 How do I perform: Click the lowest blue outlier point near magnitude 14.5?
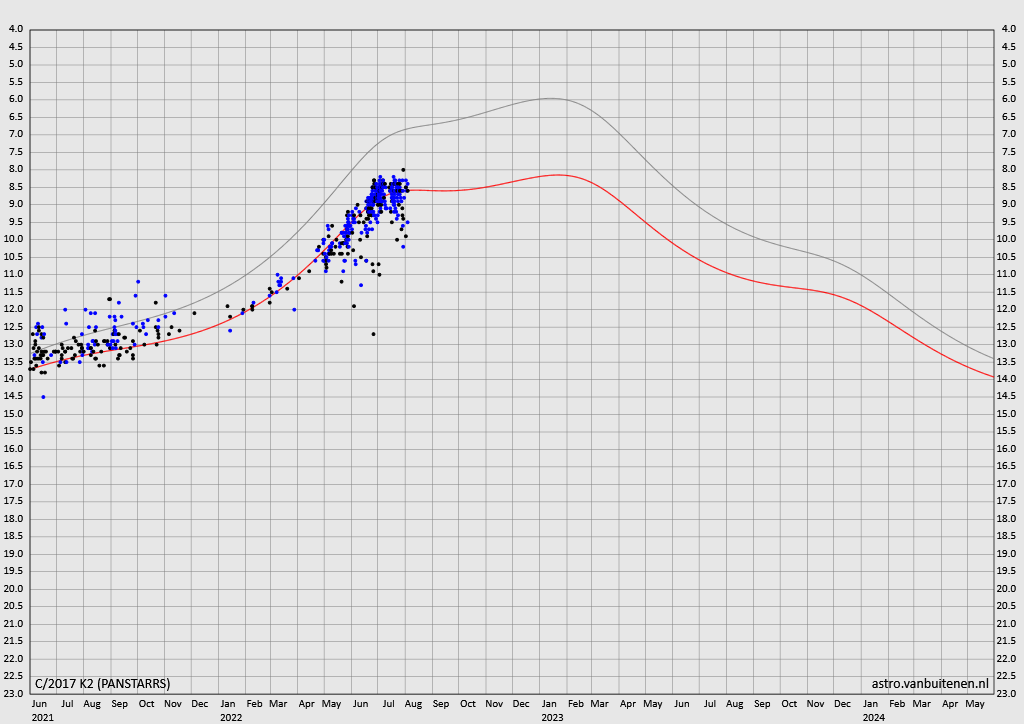point(43,397)
